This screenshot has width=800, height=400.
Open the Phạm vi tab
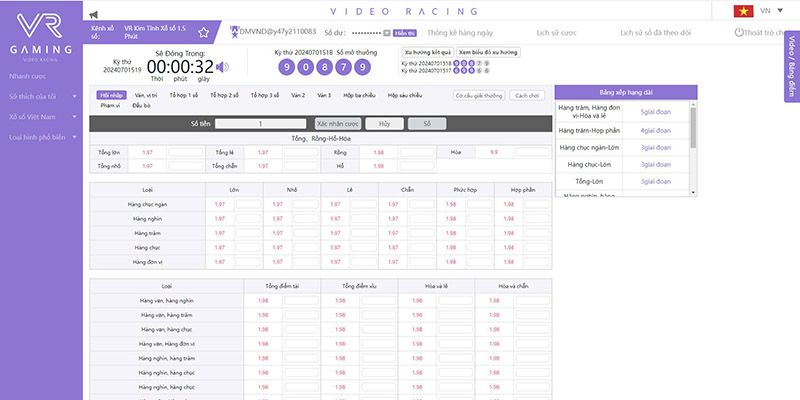(110, 106)
